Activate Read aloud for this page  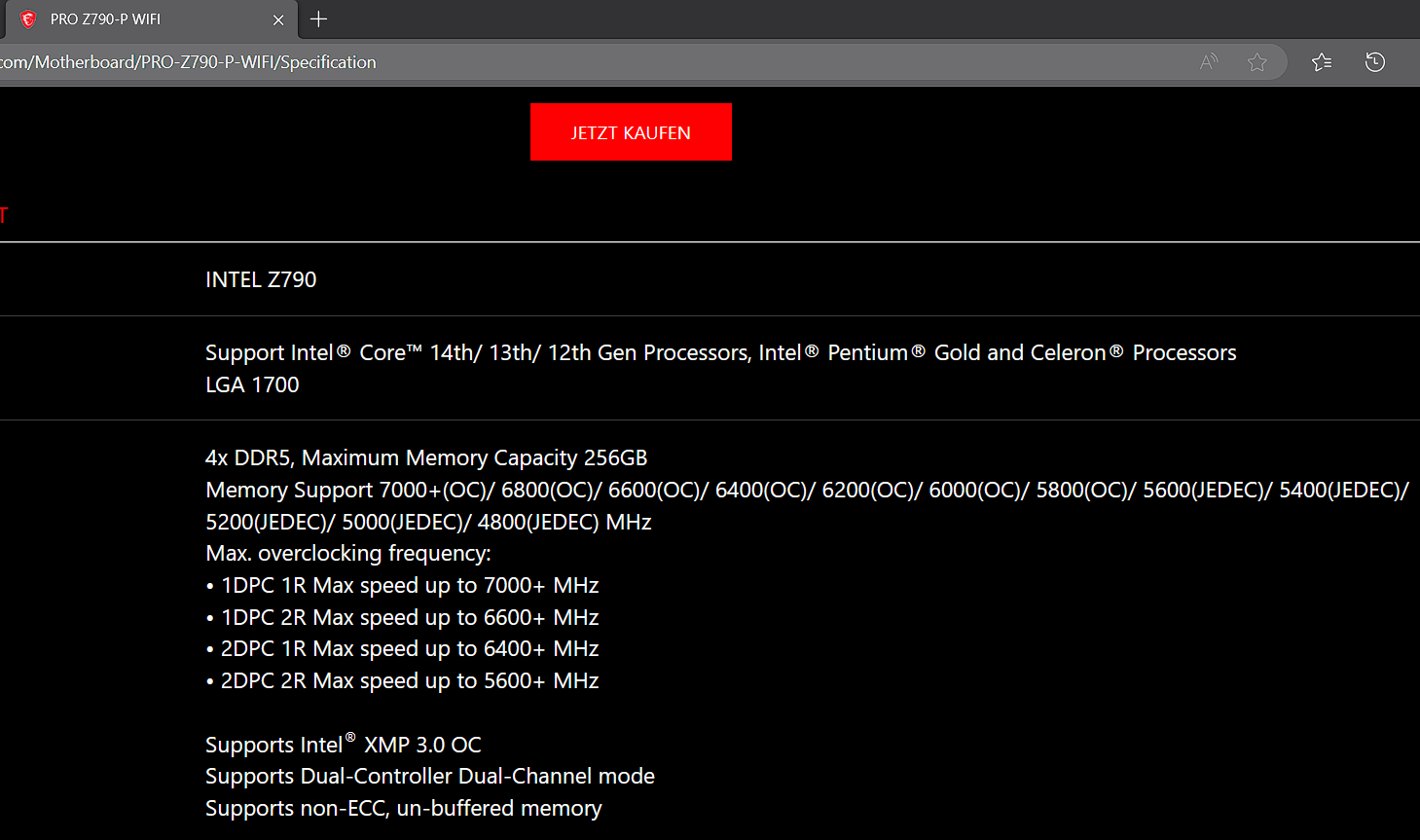pos(1208,61)
